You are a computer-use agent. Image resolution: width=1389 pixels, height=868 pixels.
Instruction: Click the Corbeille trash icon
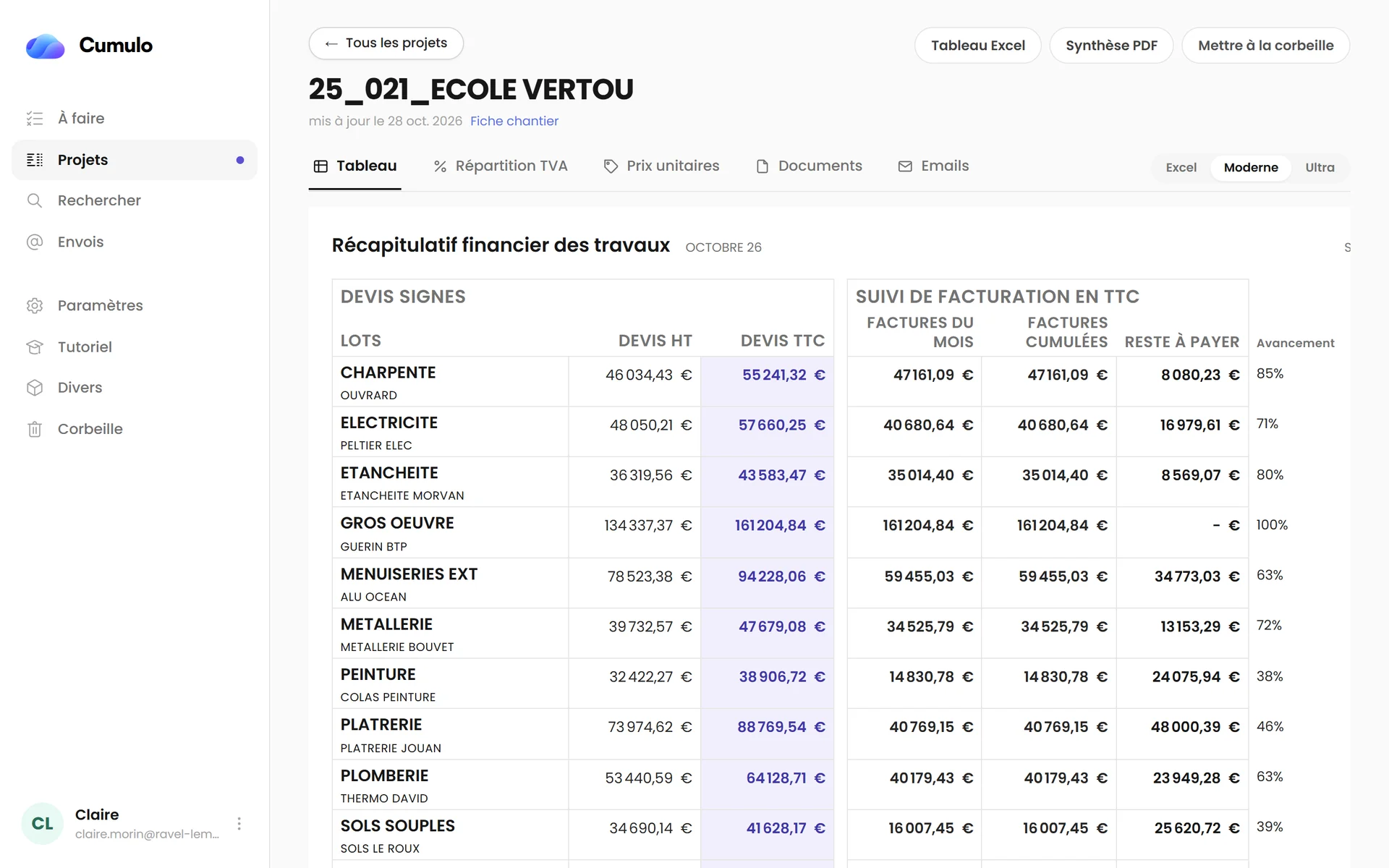pyautogui.click(x=35, y=429)
